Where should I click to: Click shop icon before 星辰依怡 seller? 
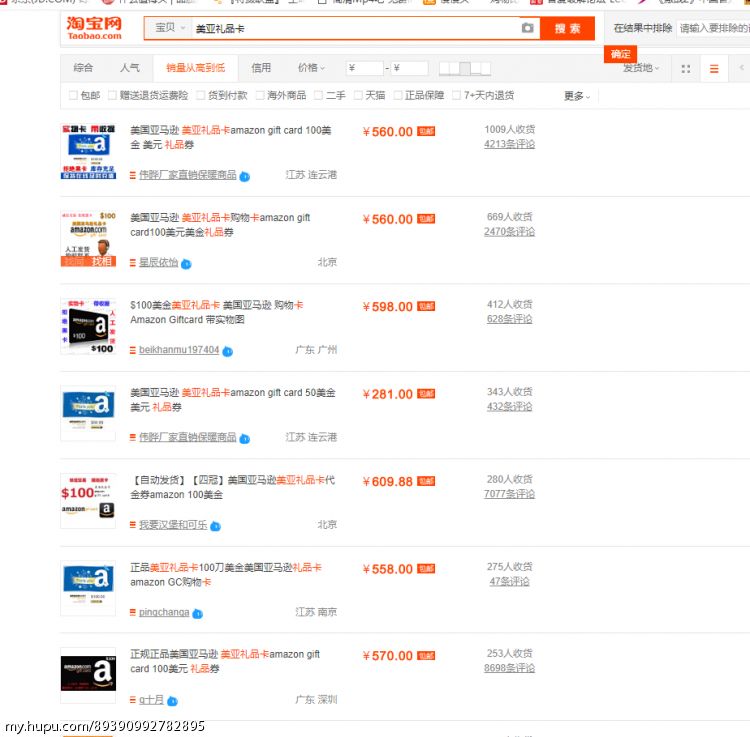[132, 263]
